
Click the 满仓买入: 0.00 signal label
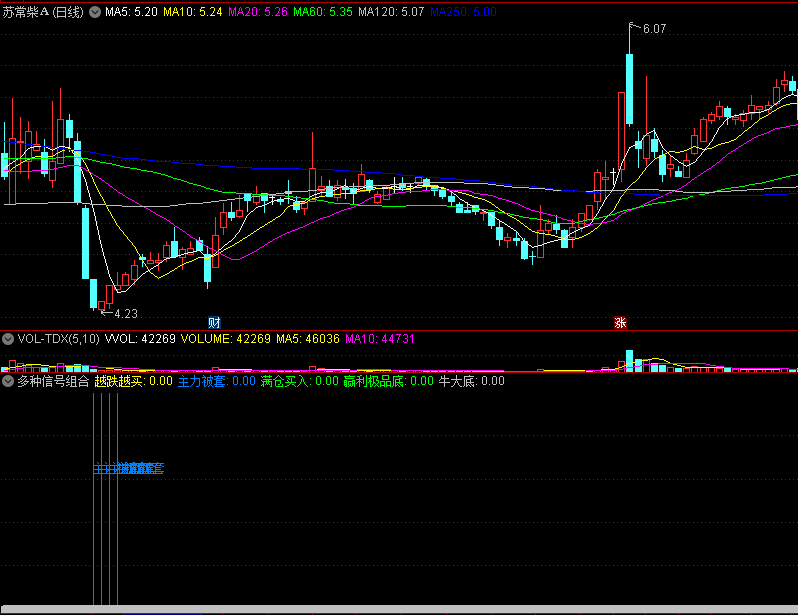299,381
